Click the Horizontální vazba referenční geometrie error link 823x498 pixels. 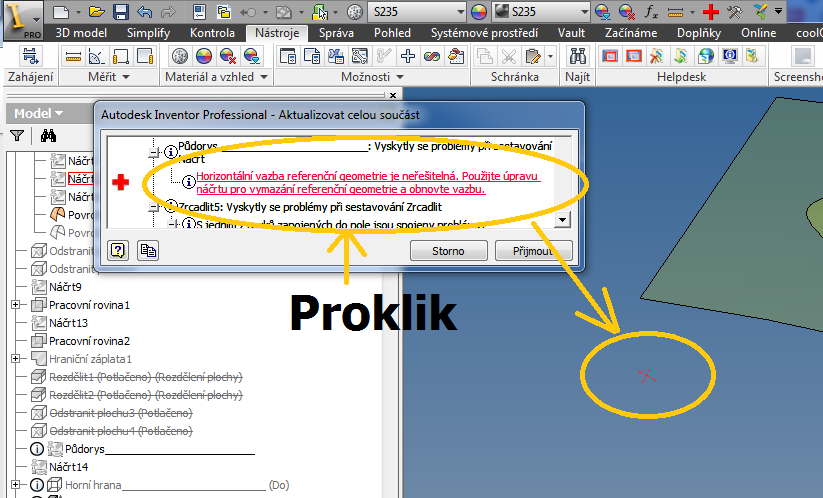(x=368, y=183)
